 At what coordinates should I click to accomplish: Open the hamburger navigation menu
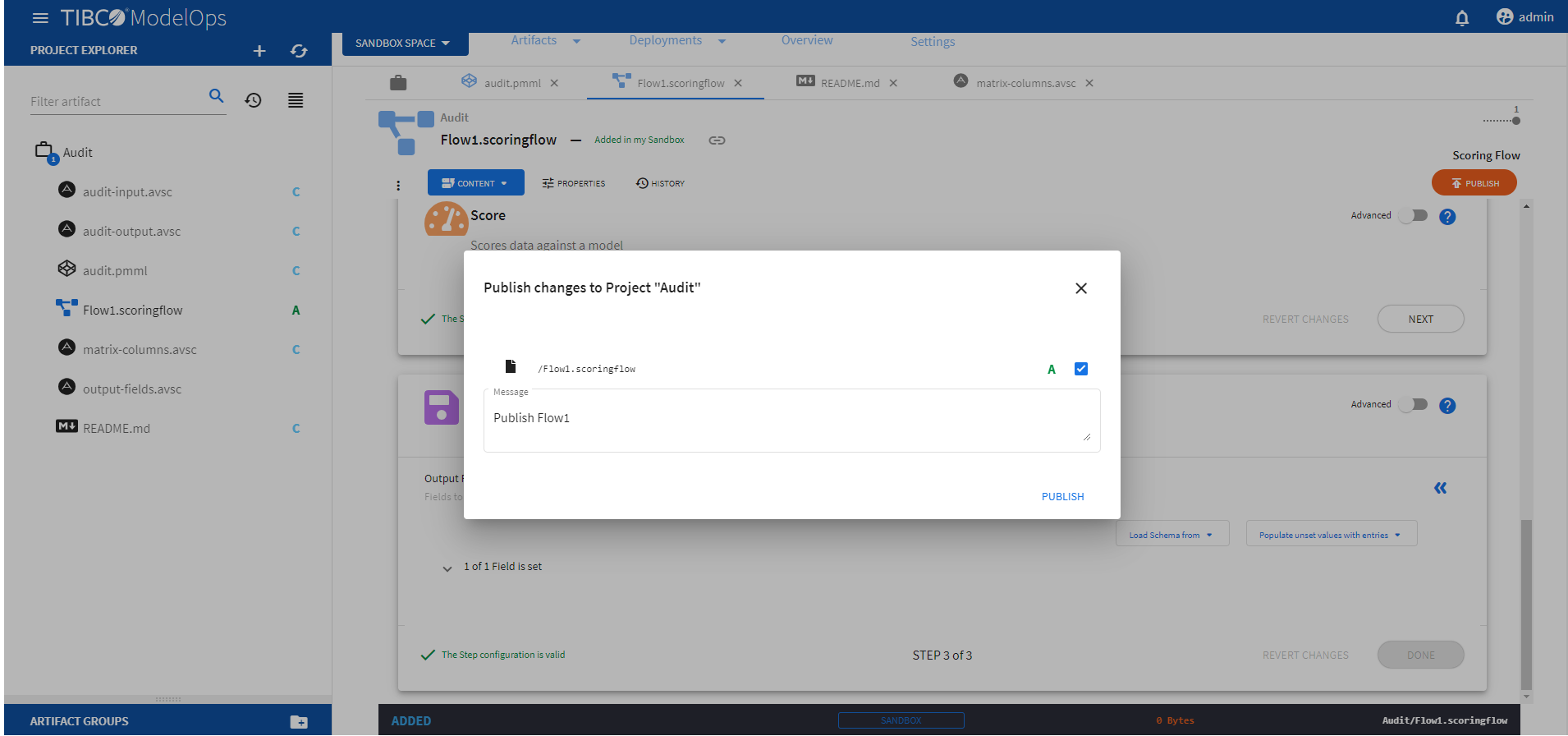click(x=40, y=18)
